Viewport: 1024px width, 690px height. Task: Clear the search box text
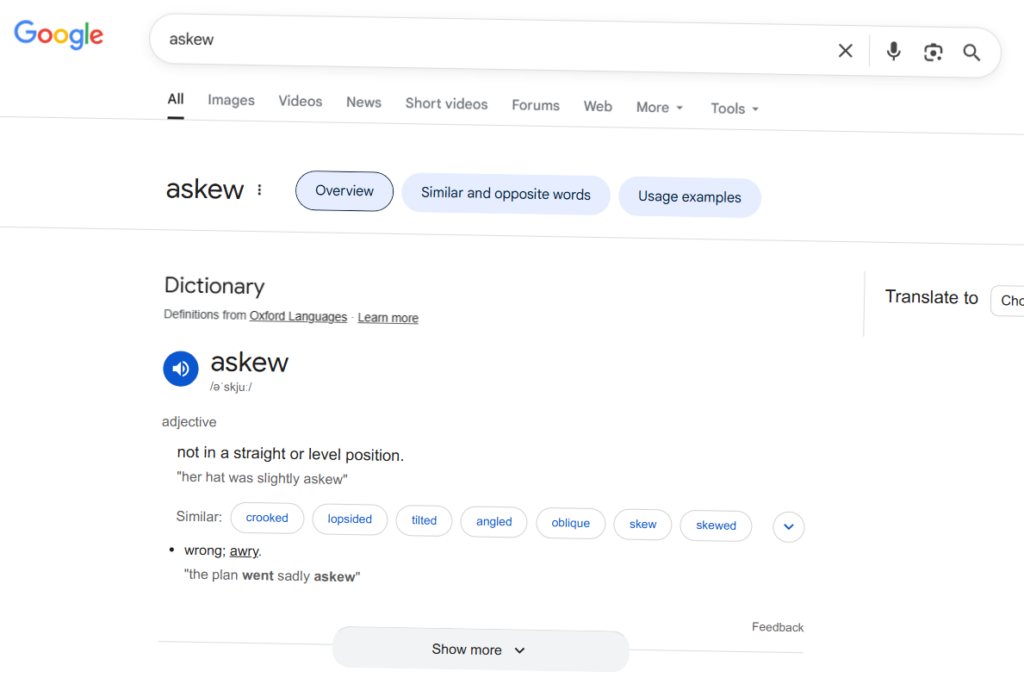[x=845, y=51]
